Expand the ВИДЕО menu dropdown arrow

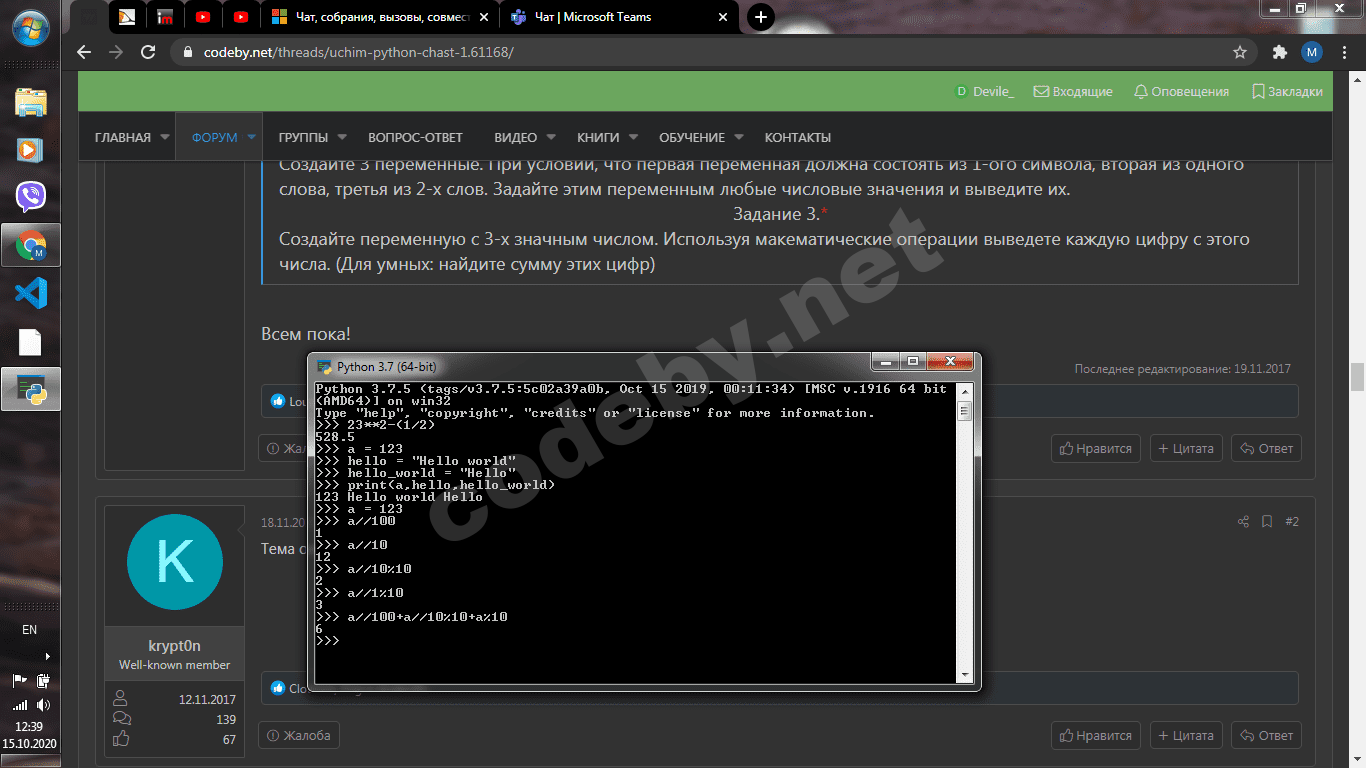pyautogui.click(x=551, y=137)
